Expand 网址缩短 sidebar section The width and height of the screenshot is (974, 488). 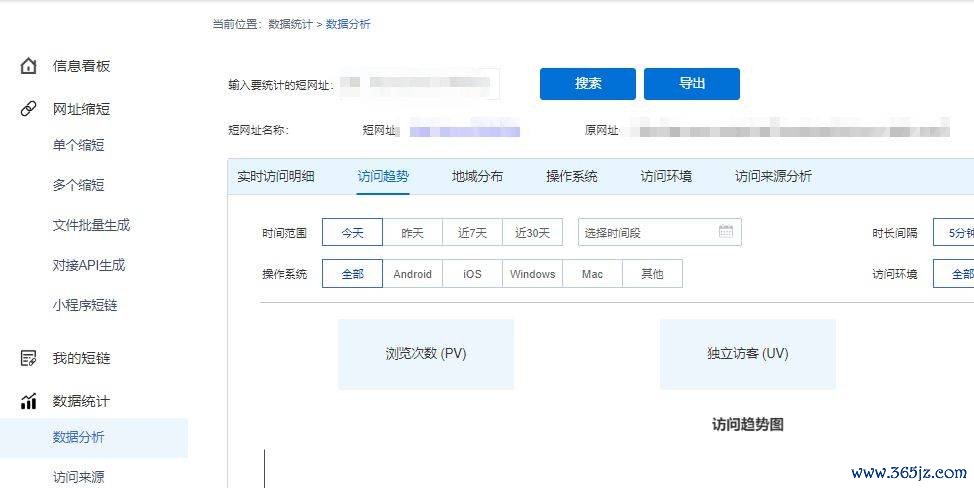81,109
